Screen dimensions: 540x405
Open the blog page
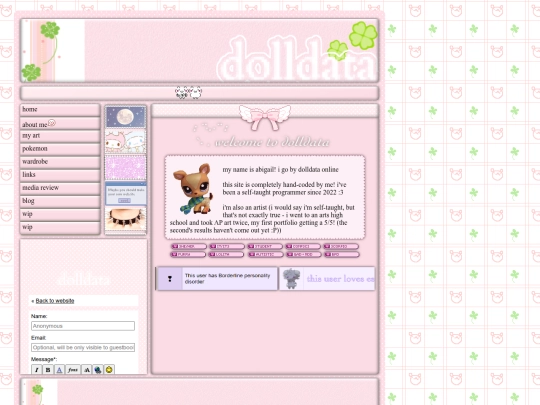60,201
